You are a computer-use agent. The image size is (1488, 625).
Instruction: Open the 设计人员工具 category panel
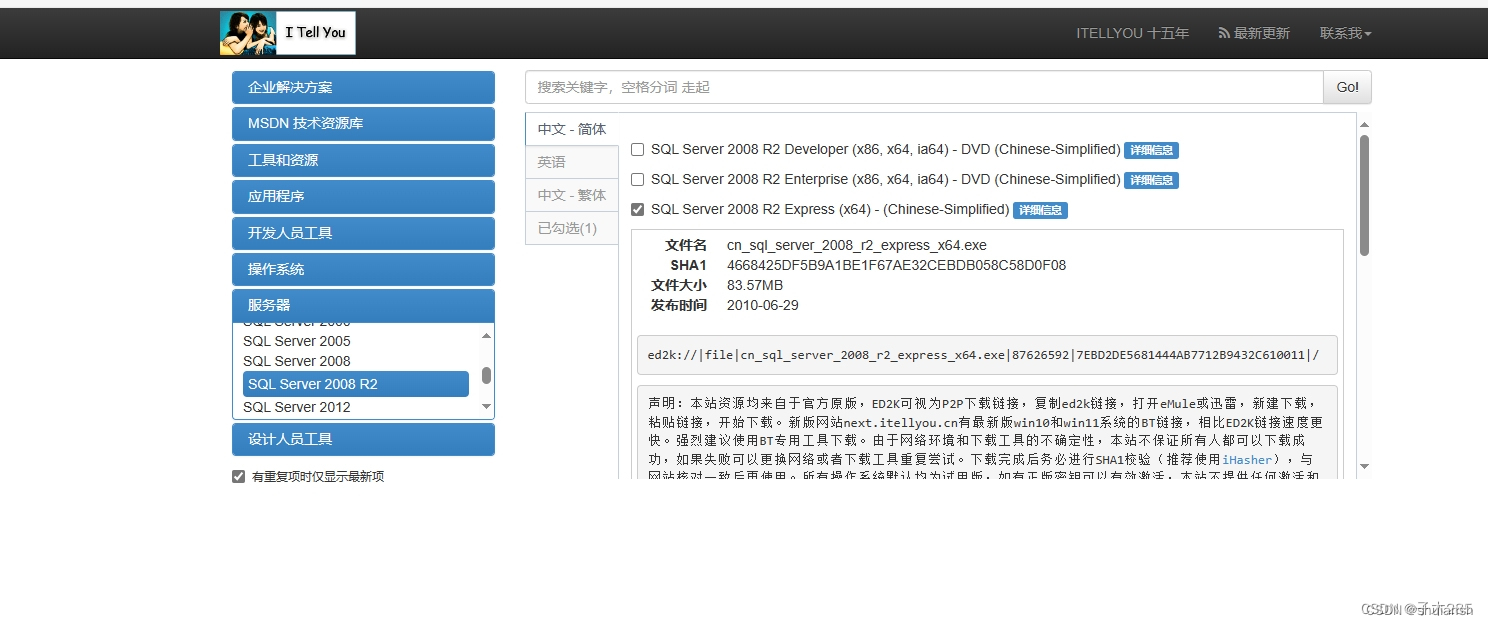[x=363, y=439]
